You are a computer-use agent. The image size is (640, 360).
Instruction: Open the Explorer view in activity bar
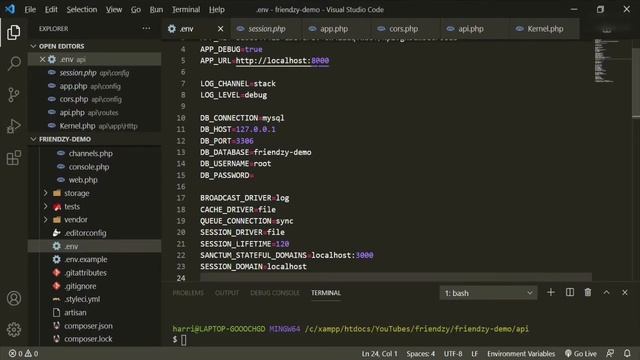(x=13, y=32)
